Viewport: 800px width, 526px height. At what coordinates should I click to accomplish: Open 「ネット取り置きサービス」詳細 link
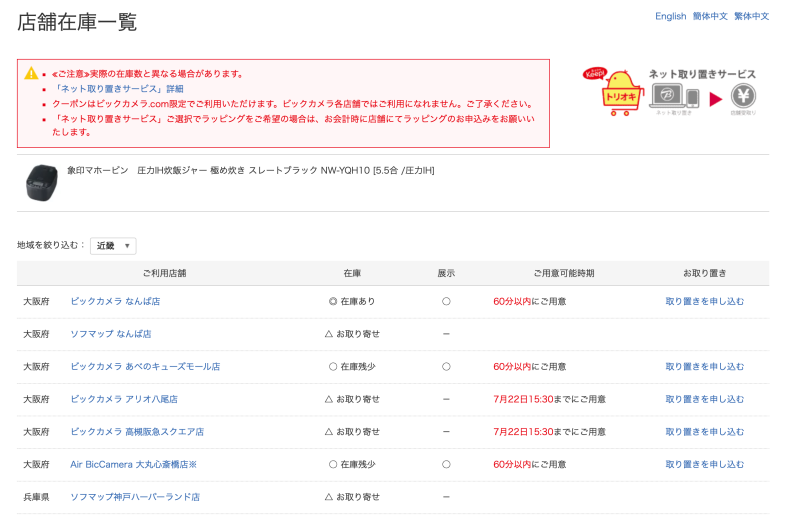click(x=118, y=89)
